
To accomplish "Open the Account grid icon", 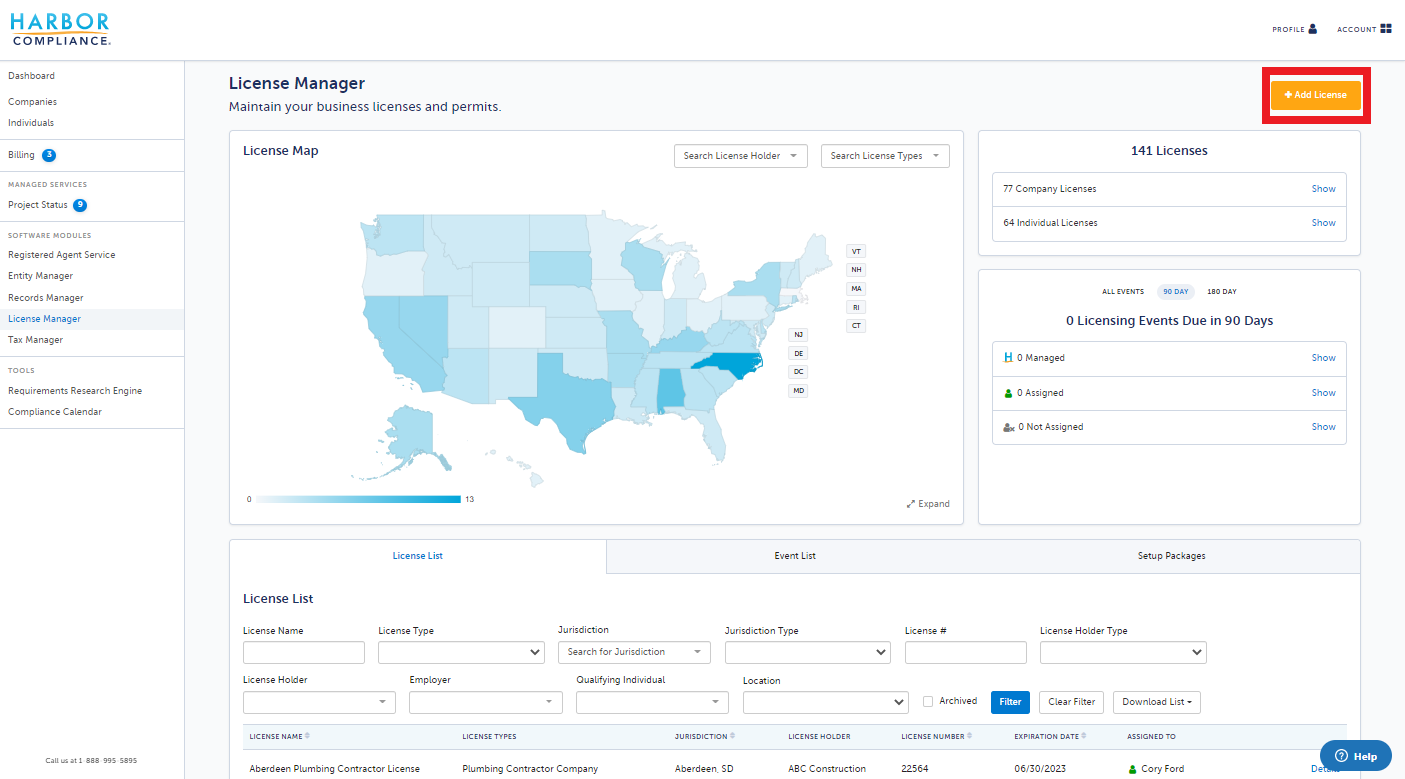I will point(1385,29).
